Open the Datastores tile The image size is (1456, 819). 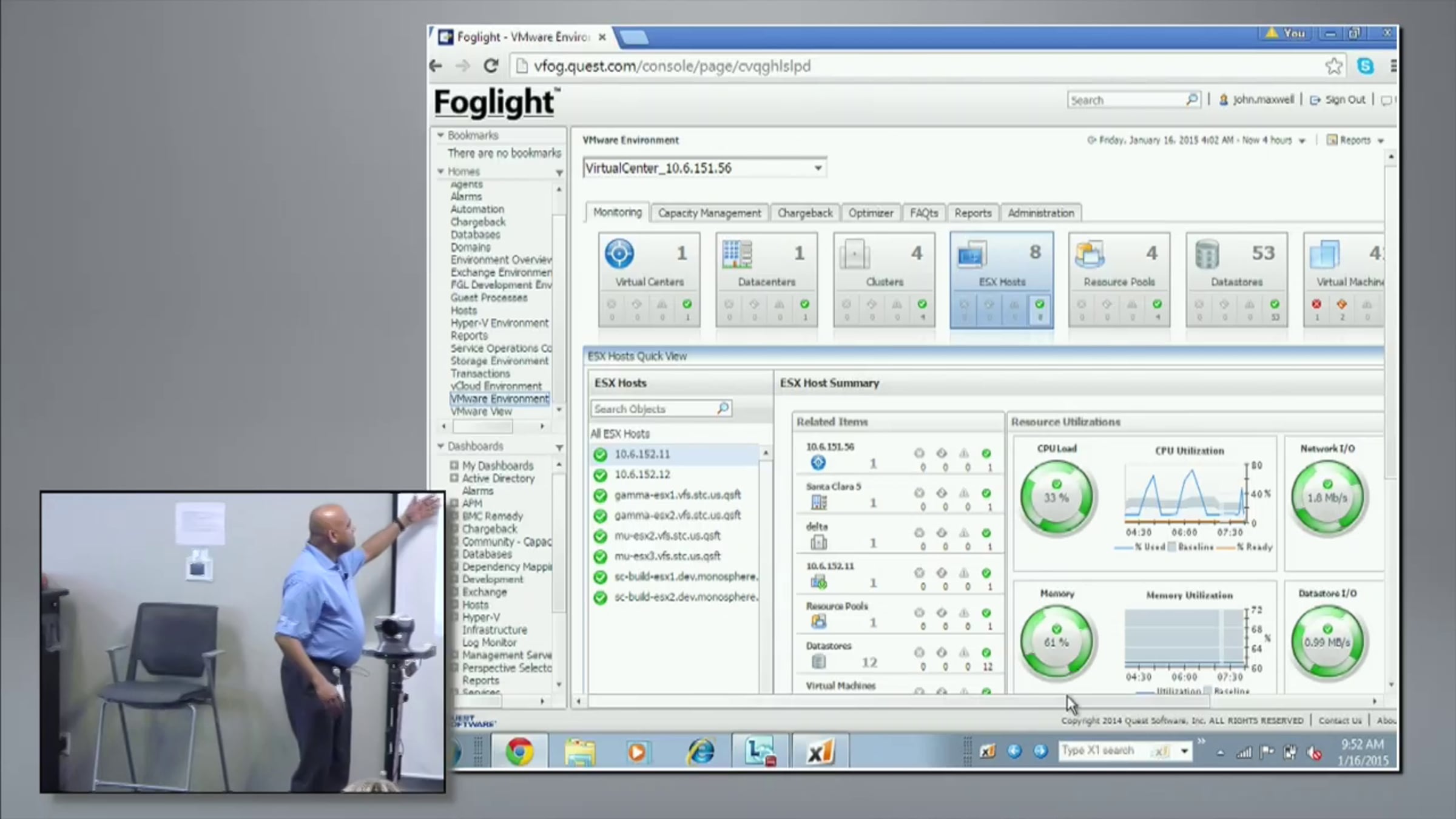1237,280
